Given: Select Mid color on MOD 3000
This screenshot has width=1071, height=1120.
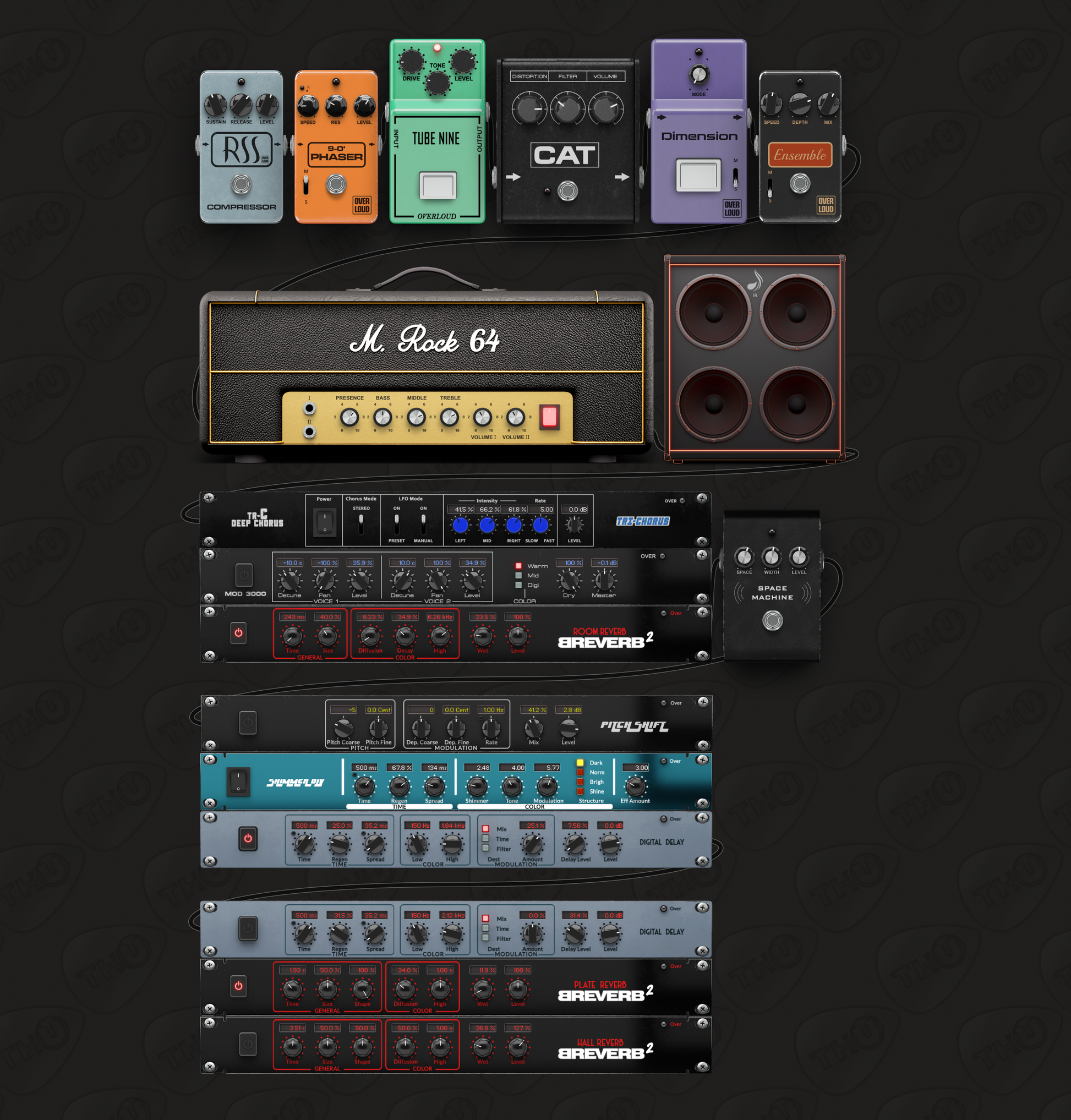Looking at the screenshot, I should [x=518, y=576].
